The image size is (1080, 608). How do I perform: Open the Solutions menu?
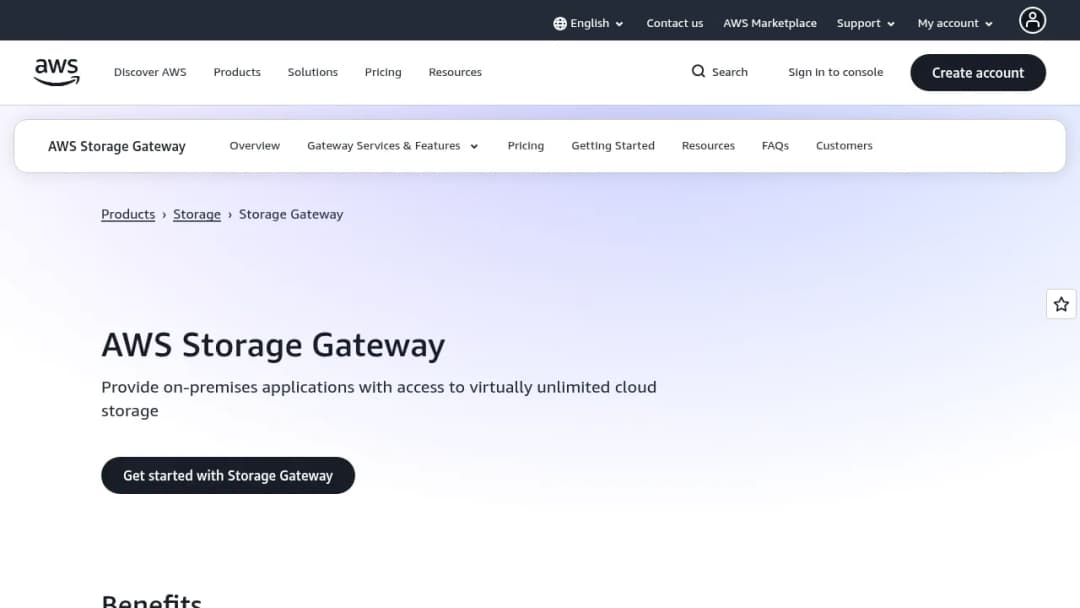coord(313,72)
